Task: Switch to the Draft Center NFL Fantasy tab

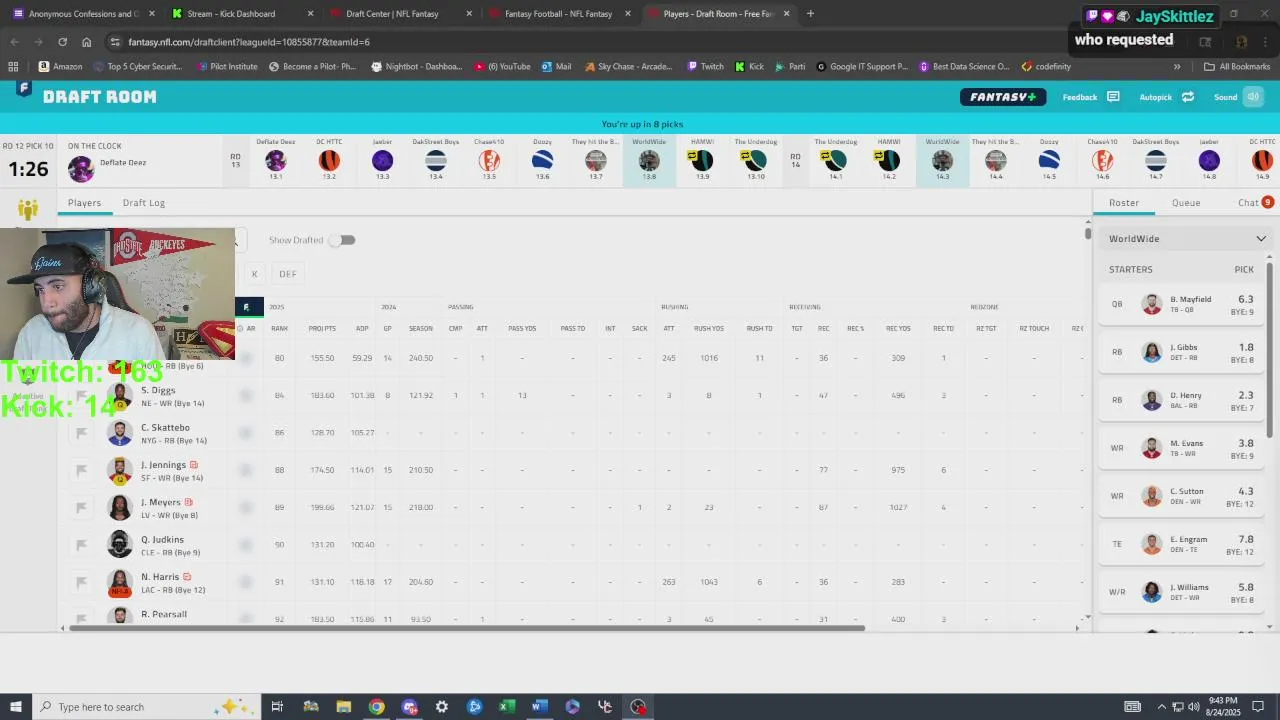Action: tap(398, 14)
